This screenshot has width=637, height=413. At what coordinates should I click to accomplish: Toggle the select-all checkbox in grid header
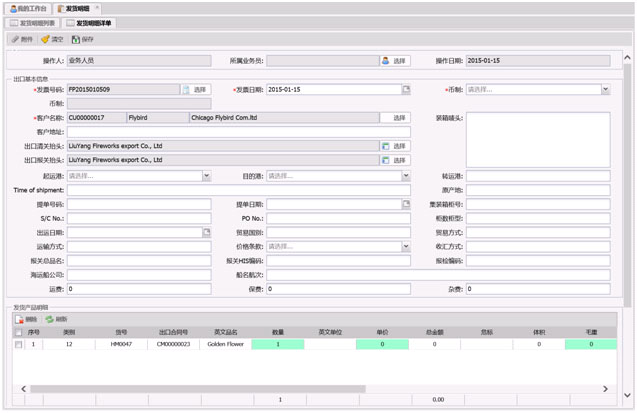click(x=18, y=332)
